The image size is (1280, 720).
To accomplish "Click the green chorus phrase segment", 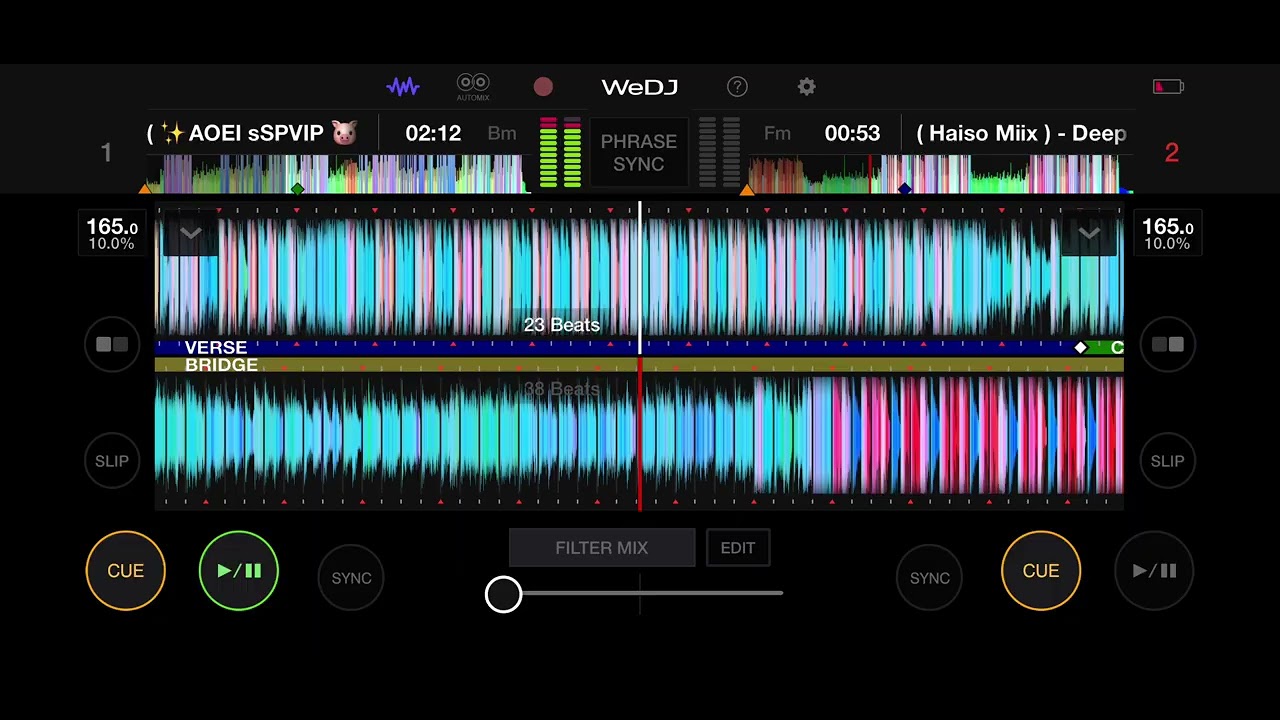I will point(1106,348).
